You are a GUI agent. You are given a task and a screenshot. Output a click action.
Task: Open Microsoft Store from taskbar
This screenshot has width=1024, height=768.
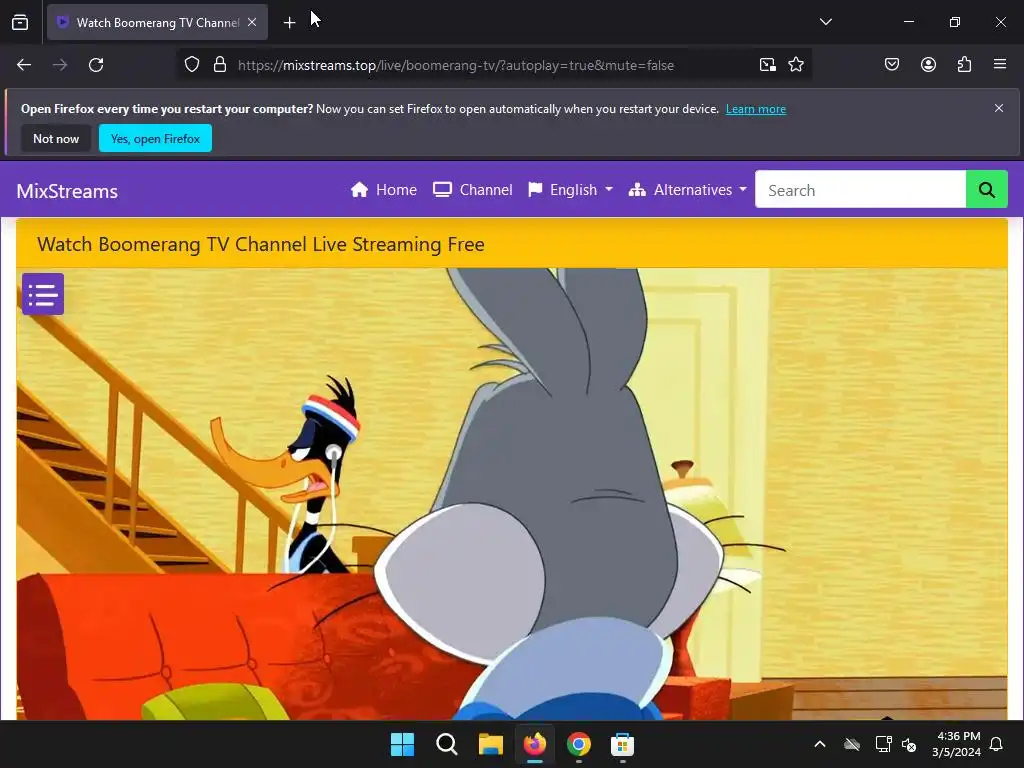point(622,744)
